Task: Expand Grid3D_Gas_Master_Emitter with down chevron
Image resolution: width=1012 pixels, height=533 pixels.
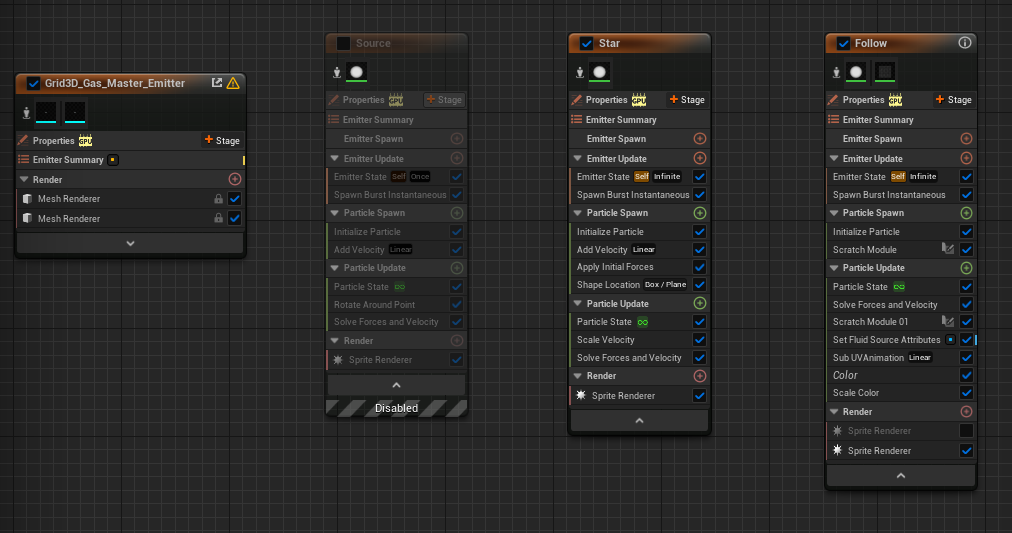Action: [x=130, y=243]
